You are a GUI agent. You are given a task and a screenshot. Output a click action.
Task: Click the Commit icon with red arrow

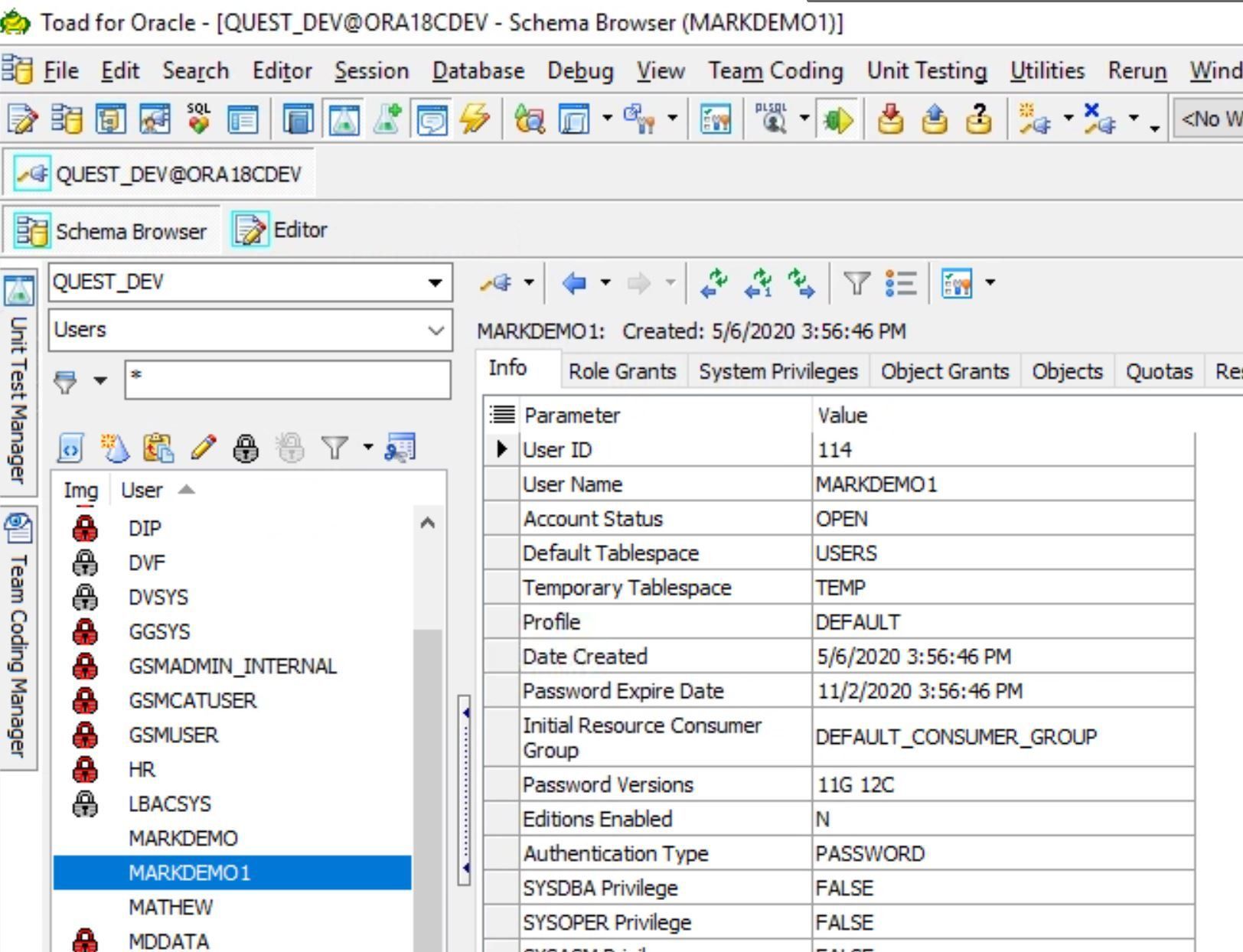(889, 119)
